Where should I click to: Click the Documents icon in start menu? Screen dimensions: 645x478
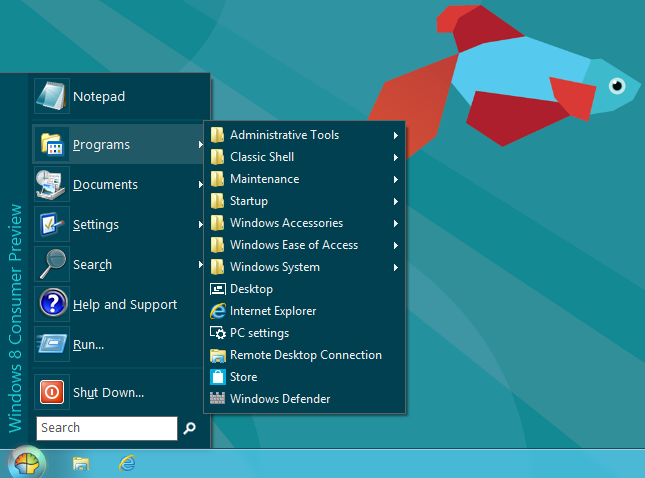tap(51, 185)
